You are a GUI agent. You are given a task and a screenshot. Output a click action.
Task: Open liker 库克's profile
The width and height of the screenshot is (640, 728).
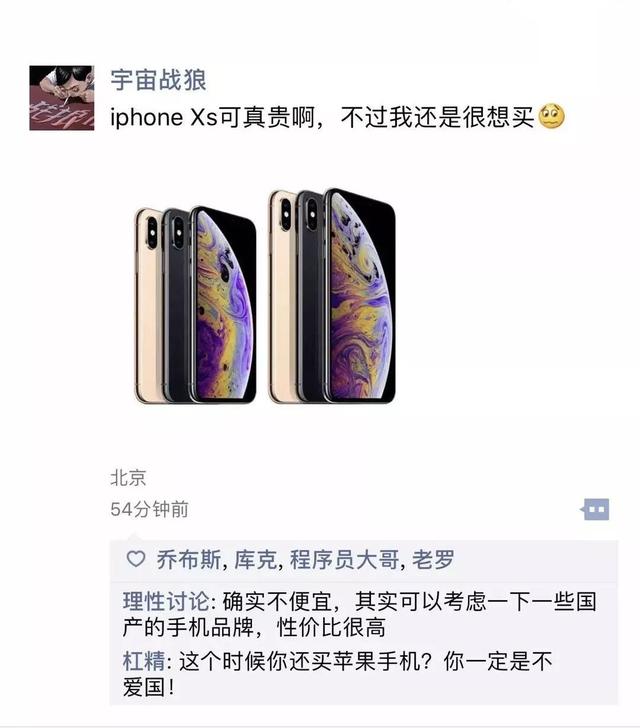point(255,559)
